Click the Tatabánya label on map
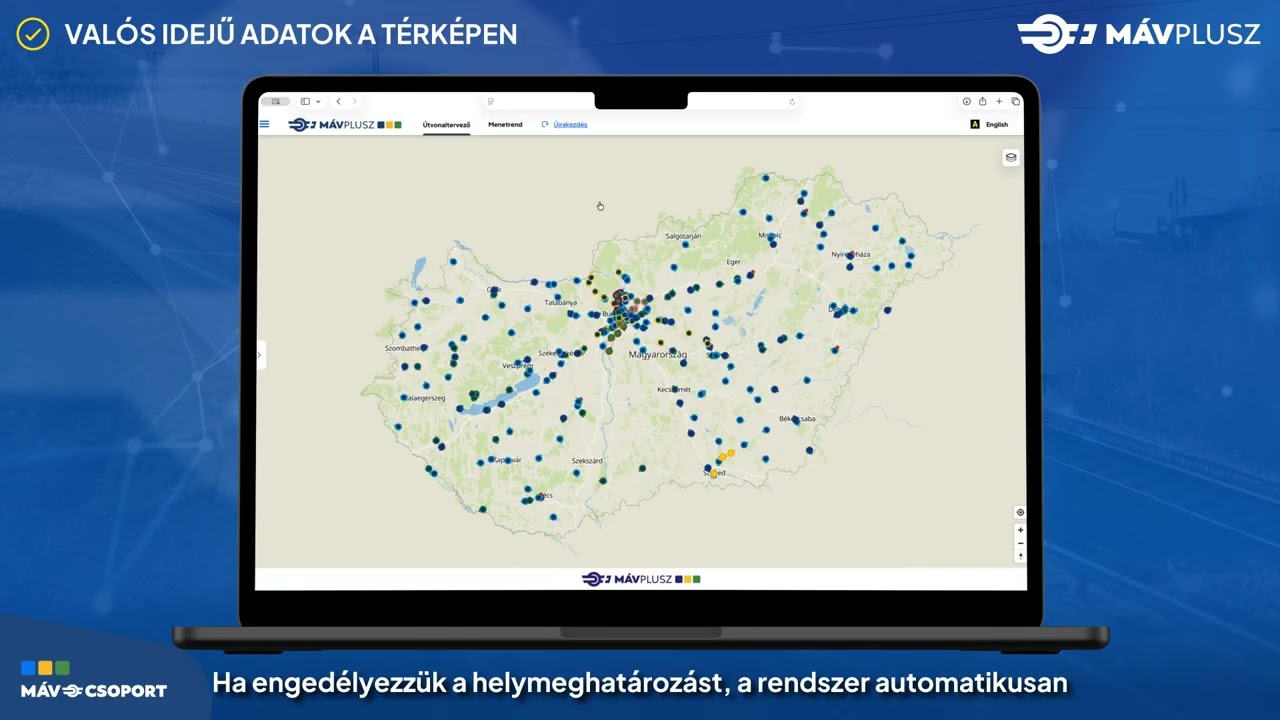 pyautogui.click(x=560, y=302)
